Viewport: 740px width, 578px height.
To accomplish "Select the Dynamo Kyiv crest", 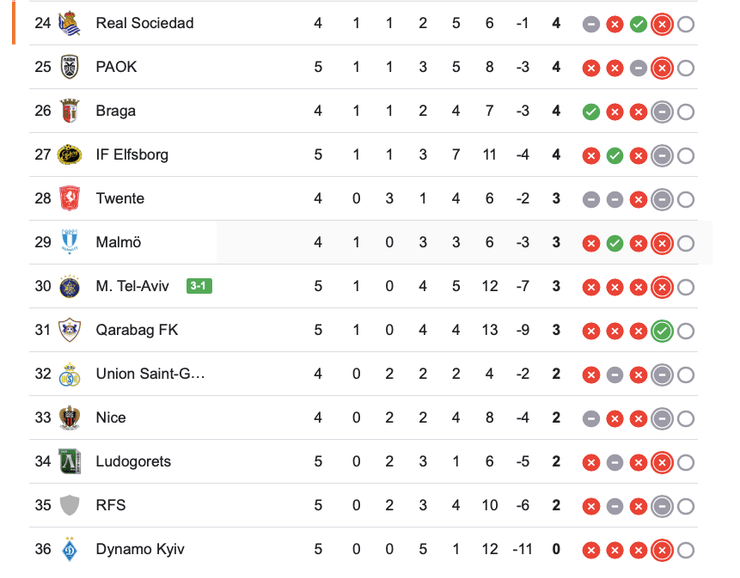I will pyautogui.click(x=69, y=549).
